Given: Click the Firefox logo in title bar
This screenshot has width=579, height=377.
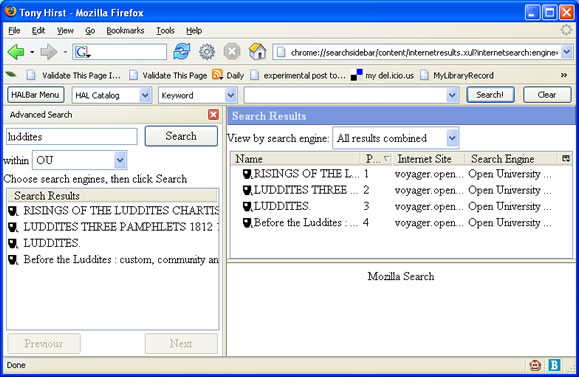Looking at the screenshot, I should (11, 12).
